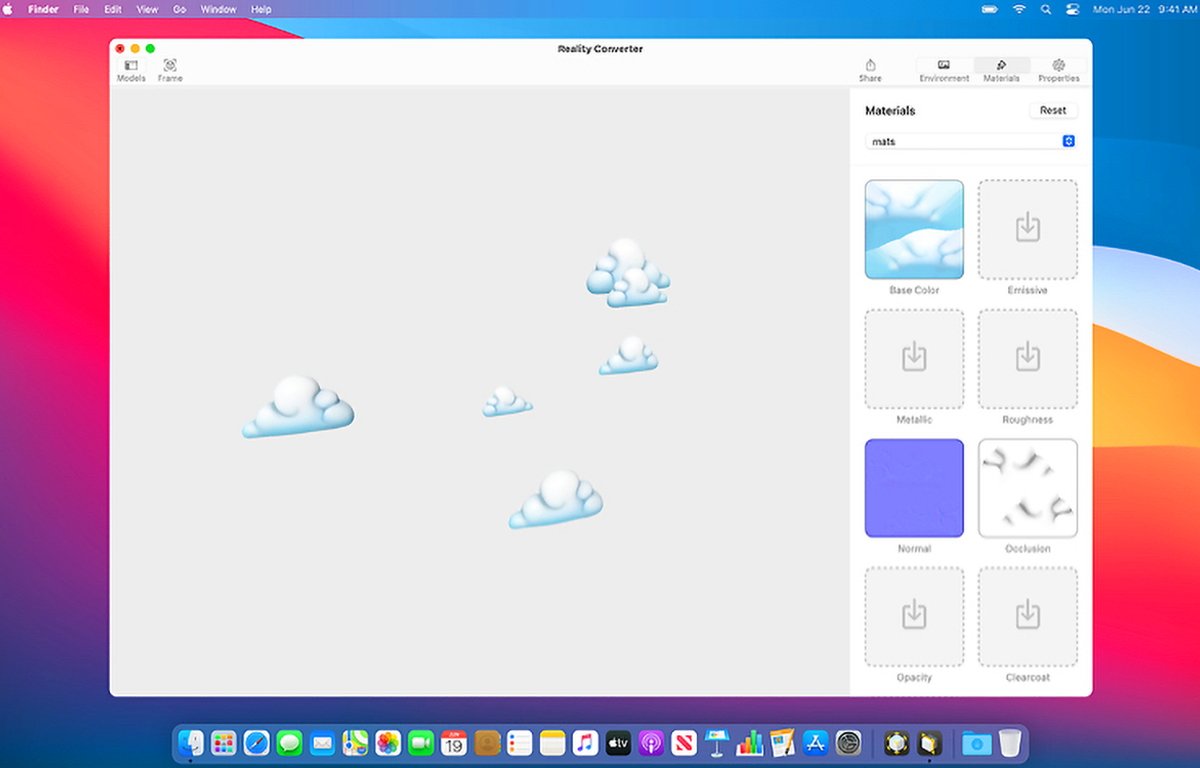Open Mail from the Dock

322,743
